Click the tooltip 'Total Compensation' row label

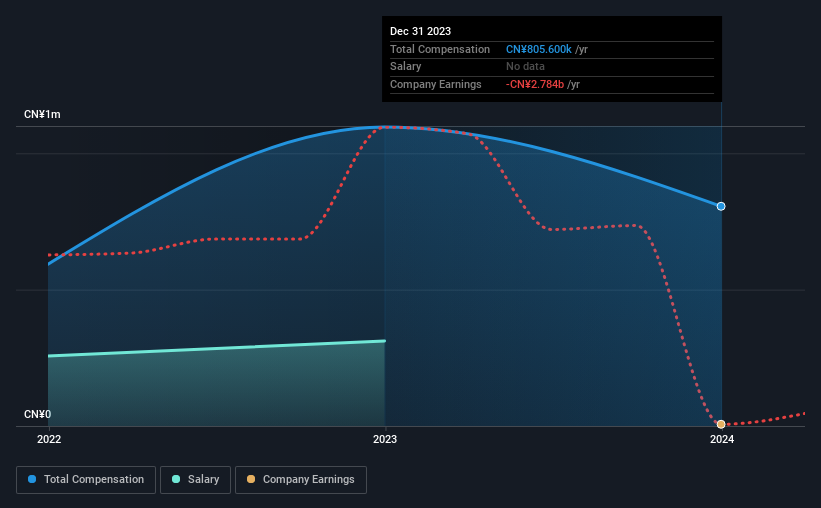(x=440, y=49)
